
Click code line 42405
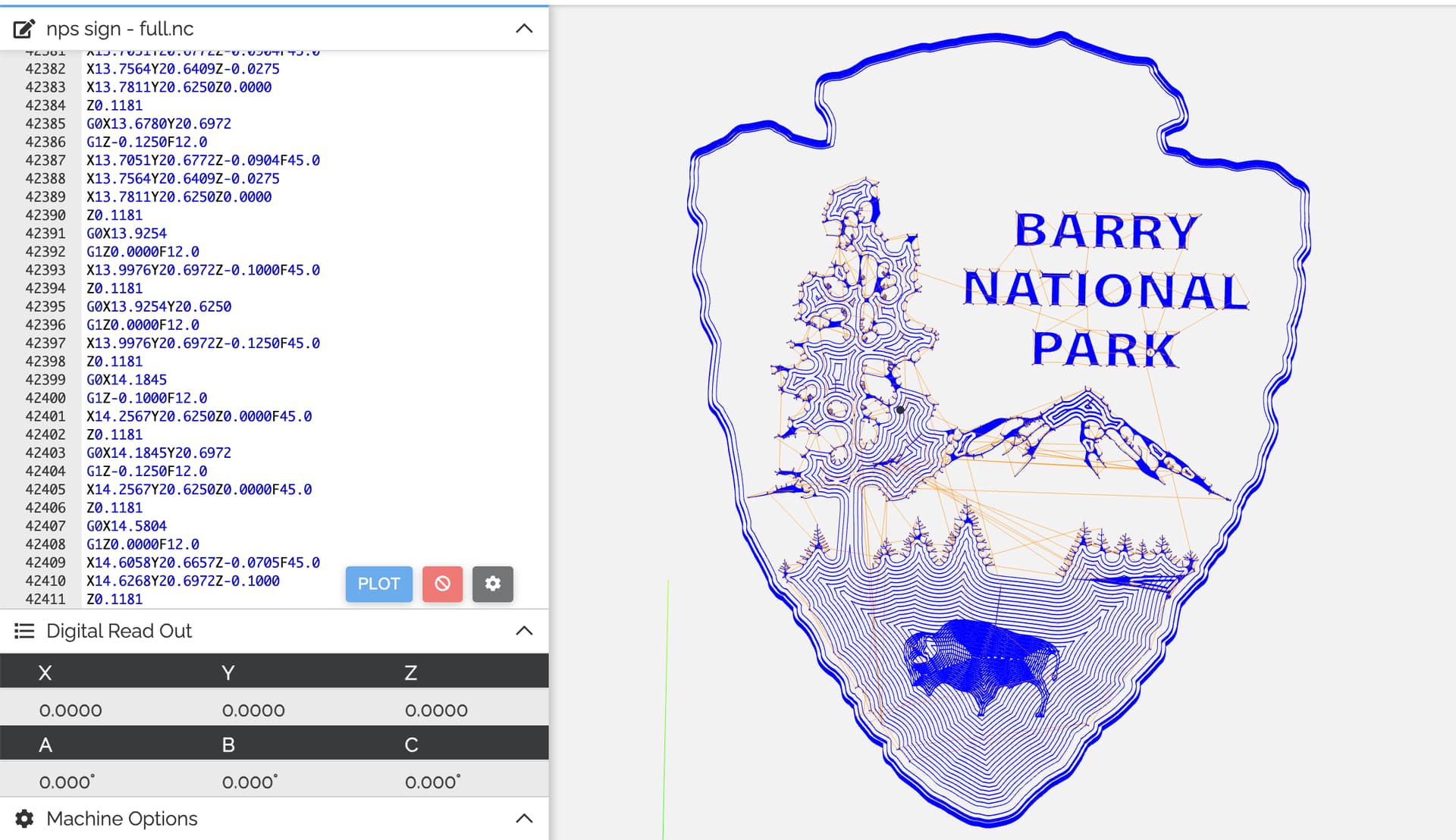point(199,489)
